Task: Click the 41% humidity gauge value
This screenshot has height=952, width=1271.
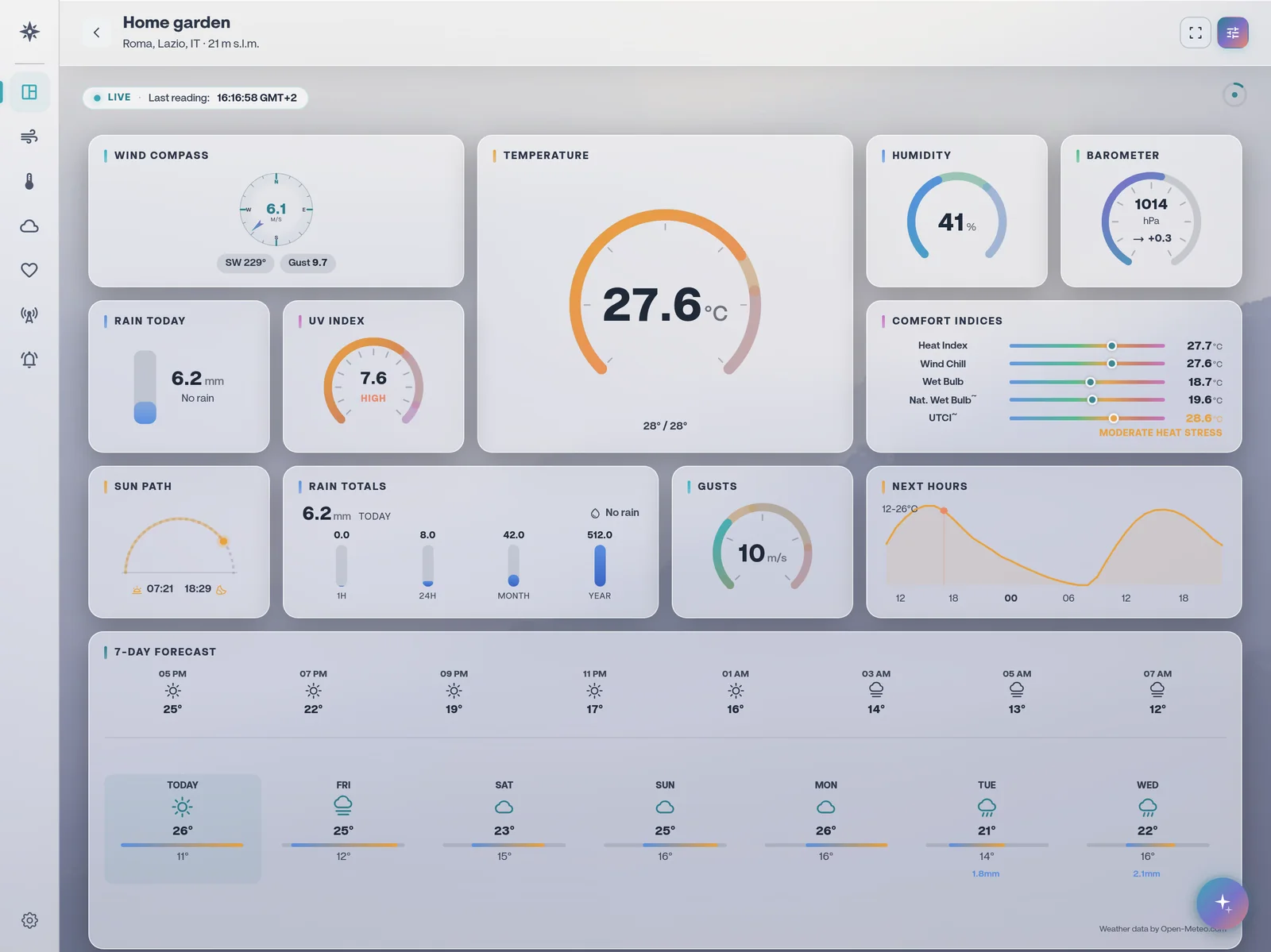Action: (x=957, y=222)
